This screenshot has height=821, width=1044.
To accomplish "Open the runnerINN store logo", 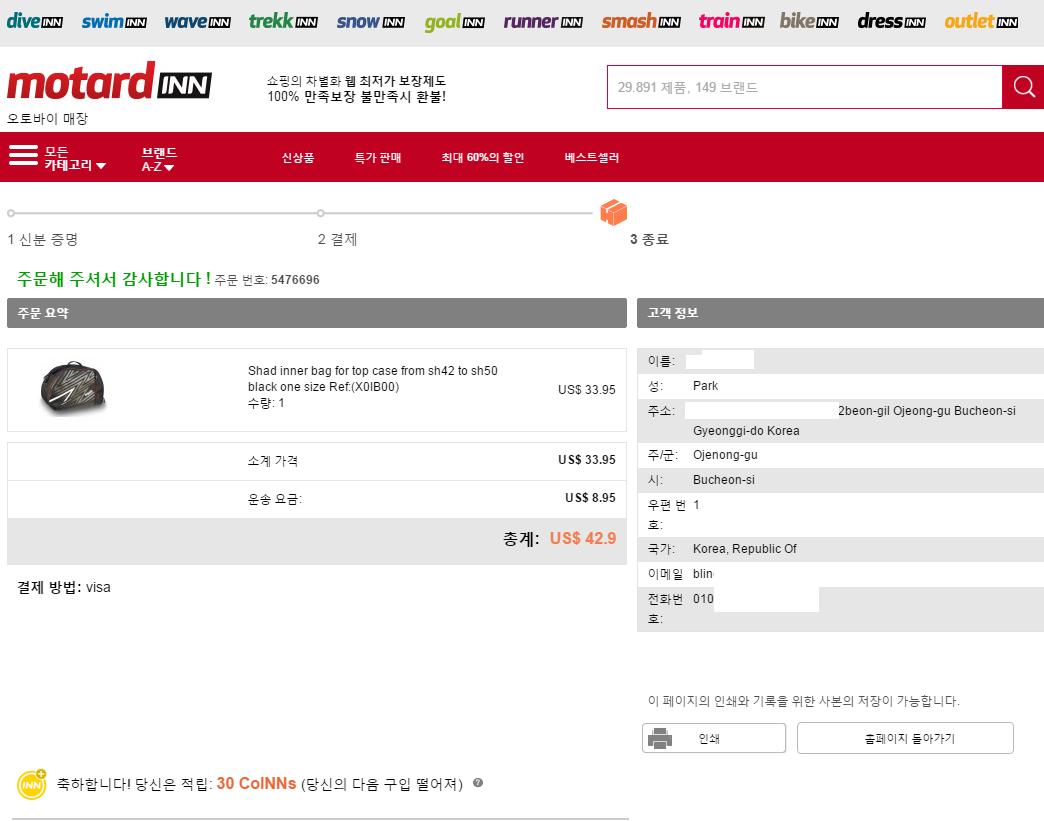I will [542, 21].
